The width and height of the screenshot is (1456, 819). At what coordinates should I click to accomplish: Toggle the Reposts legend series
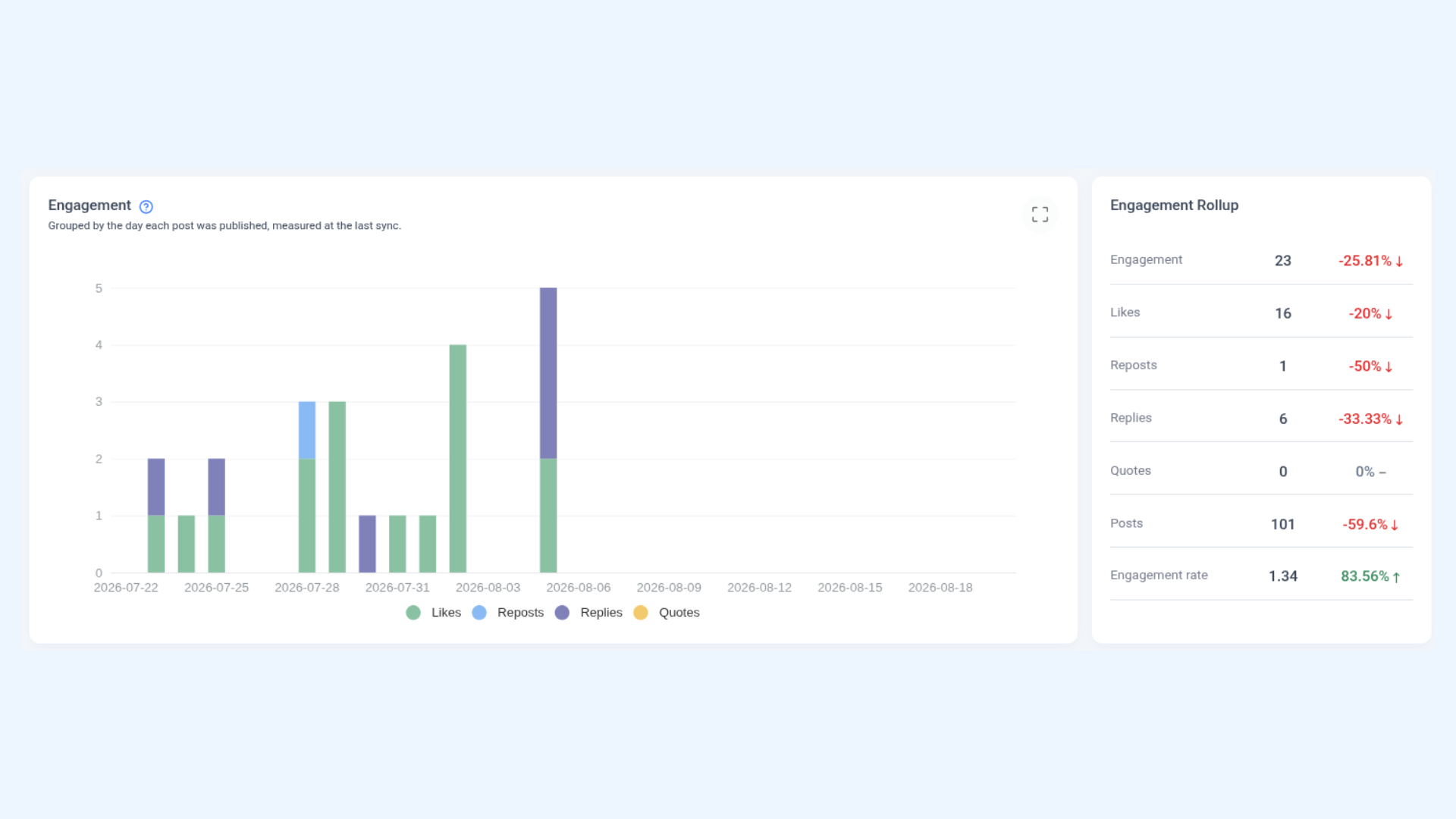[x=508, y=613]
